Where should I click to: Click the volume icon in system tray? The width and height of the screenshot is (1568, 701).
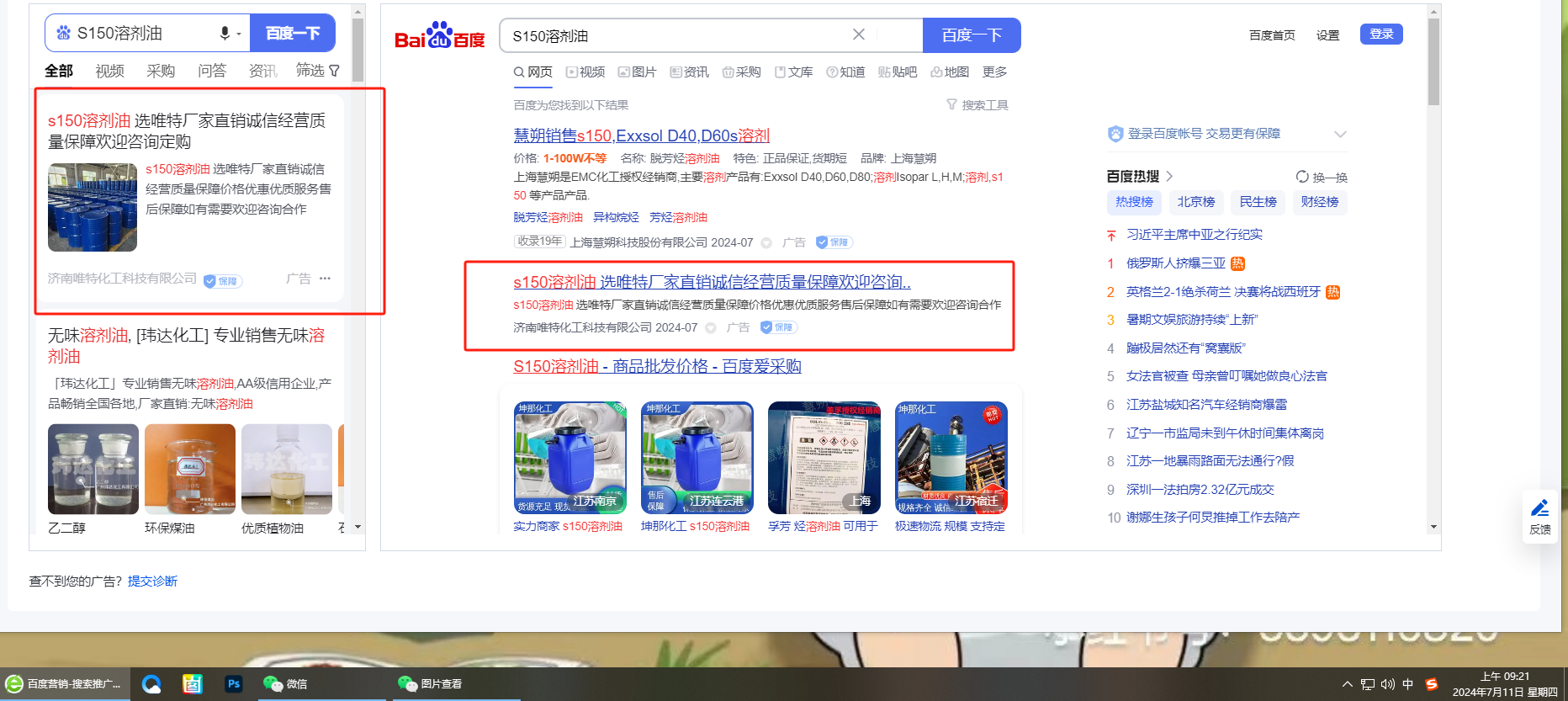point(1388,684)
